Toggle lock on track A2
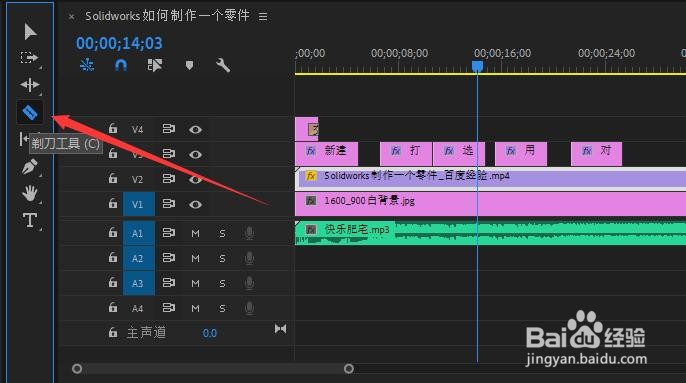Screen dimensions: 686x383 [x=113, y=258]
